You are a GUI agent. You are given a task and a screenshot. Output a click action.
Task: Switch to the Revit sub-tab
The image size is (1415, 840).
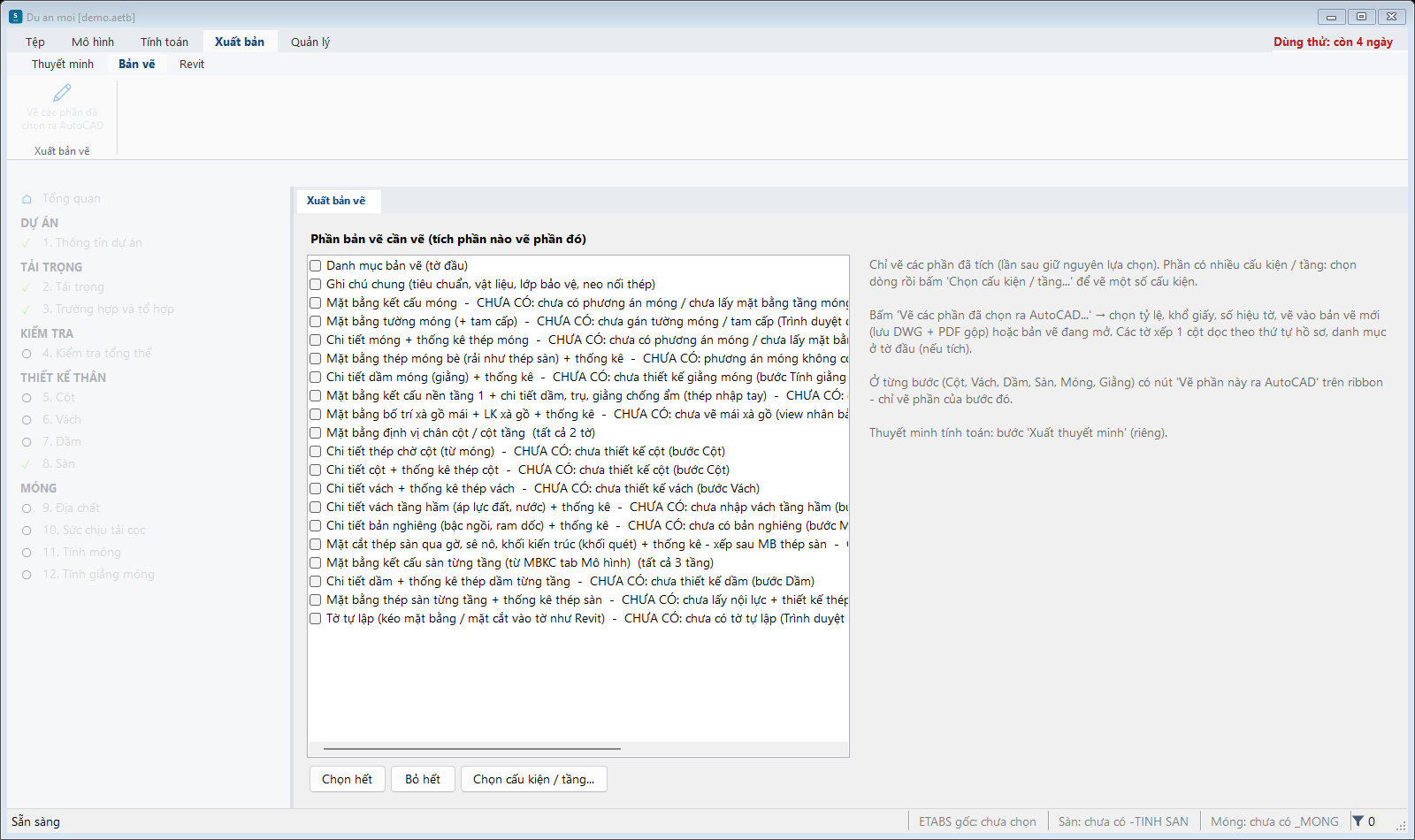(192, 64)
